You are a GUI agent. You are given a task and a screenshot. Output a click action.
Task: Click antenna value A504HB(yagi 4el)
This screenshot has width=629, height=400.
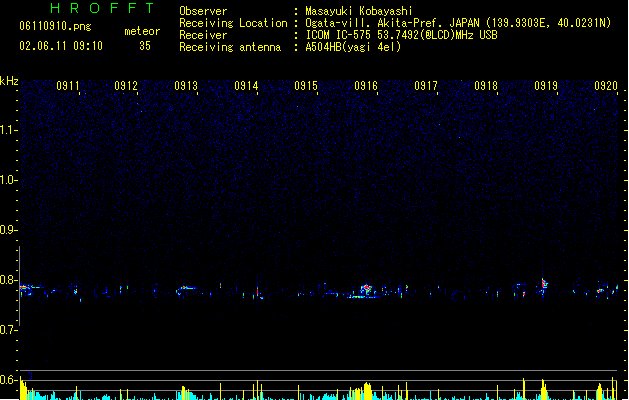click(353, 47)
